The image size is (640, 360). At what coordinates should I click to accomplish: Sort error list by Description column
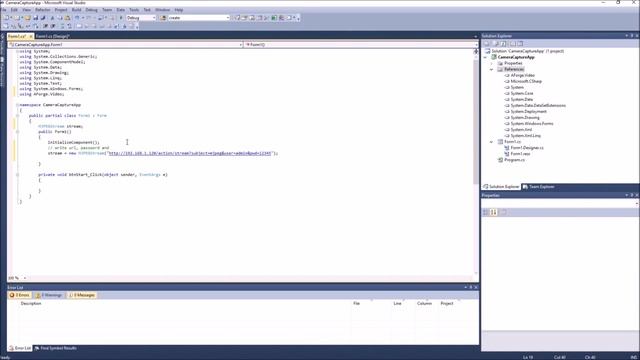tap(31, 304)
